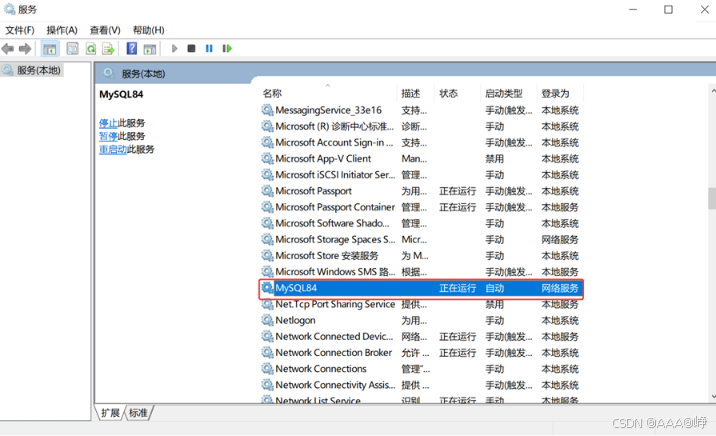Open the 查看(V) menu
The width and height of the screenshot is (716, 436).
tap(105, 30)
